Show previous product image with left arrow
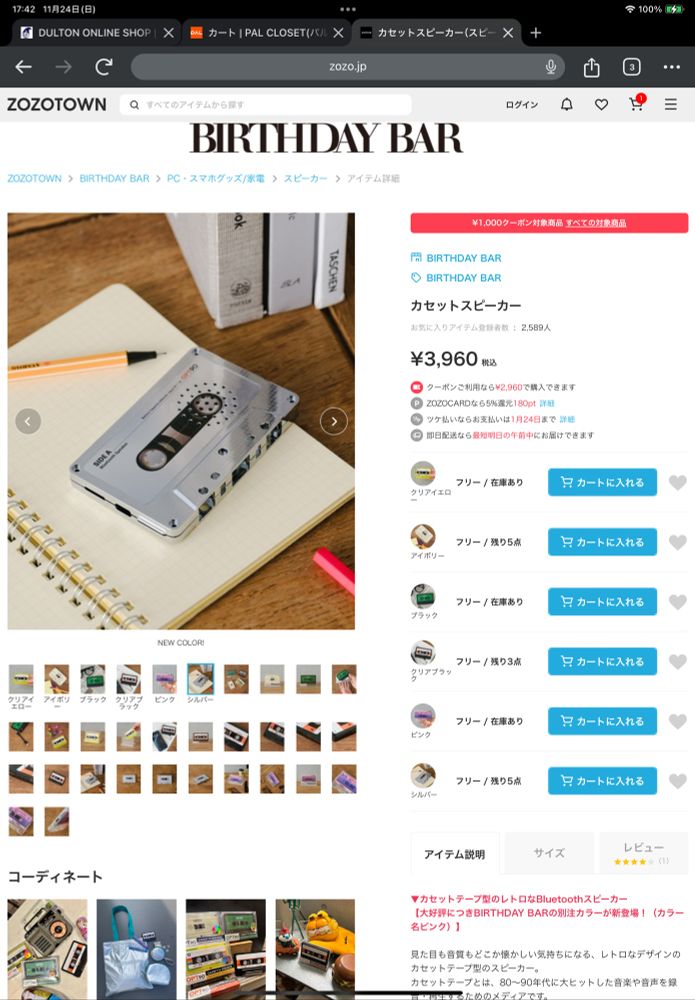Screen dimensions: 695x1000 click(28, 421)
